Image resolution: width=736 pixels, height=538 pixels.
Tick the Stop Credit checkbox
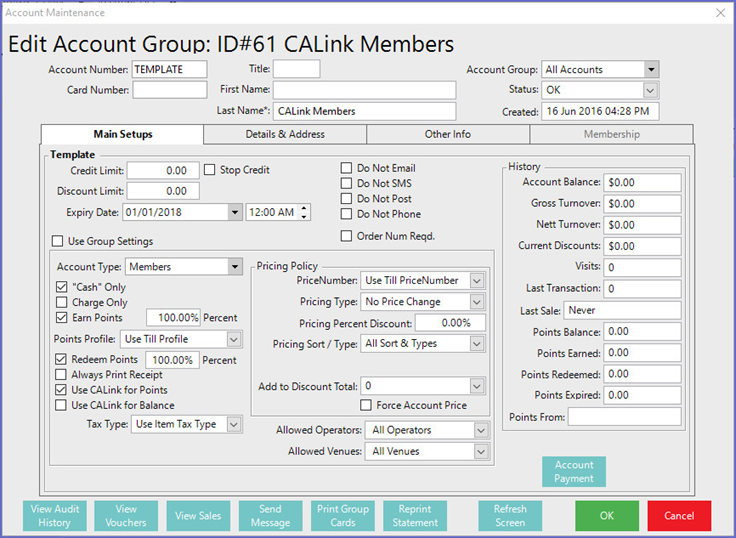(209, 169)
